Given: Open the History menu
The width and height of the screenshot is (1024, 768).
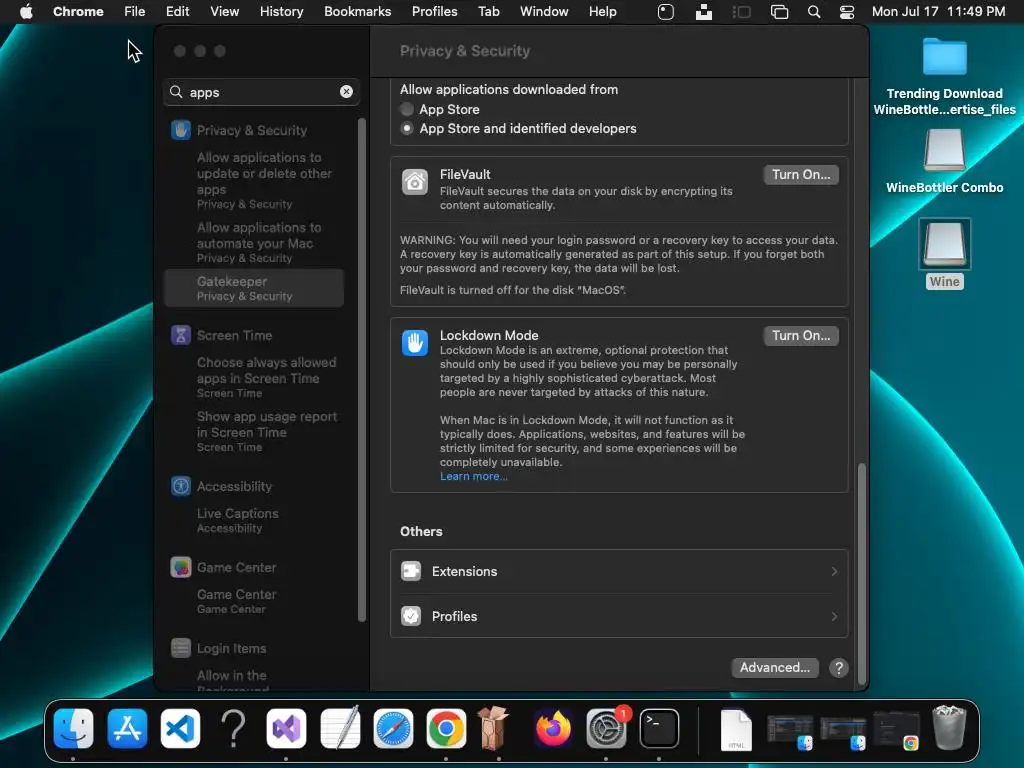Looking at the screenshot, I should coord(281,11).
